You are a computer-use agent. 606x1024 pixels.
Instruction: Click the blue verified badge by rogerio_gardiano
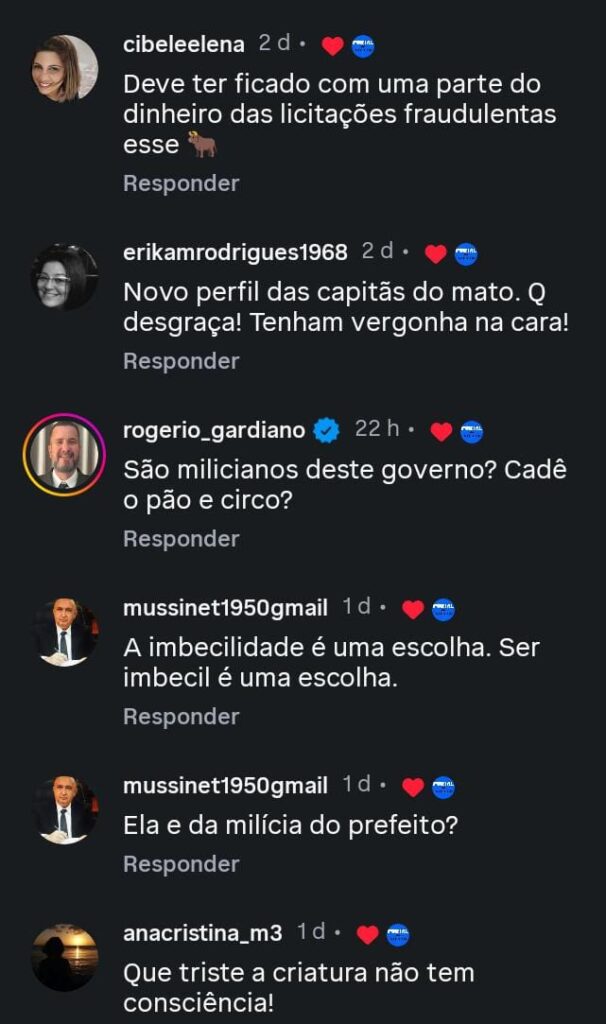[326, 430]
